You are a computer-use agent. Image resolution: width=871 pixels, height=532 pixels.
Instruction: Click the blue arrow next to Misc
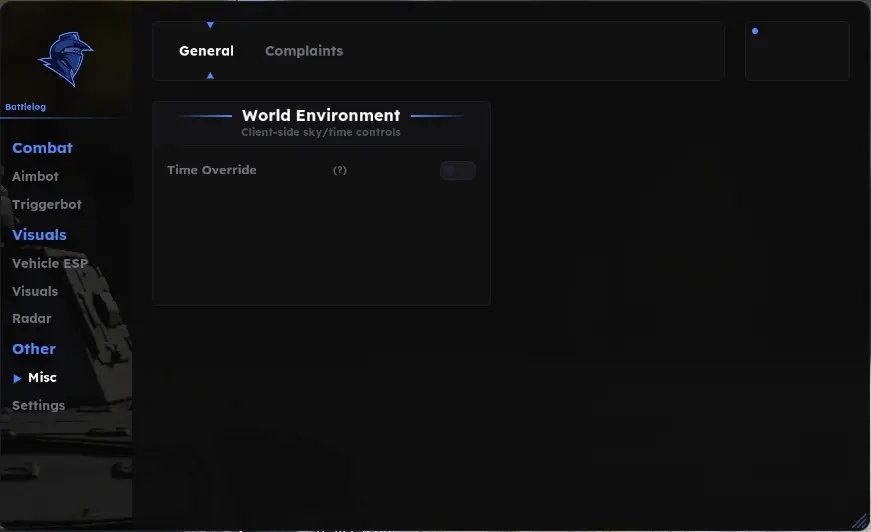point(17,378)
